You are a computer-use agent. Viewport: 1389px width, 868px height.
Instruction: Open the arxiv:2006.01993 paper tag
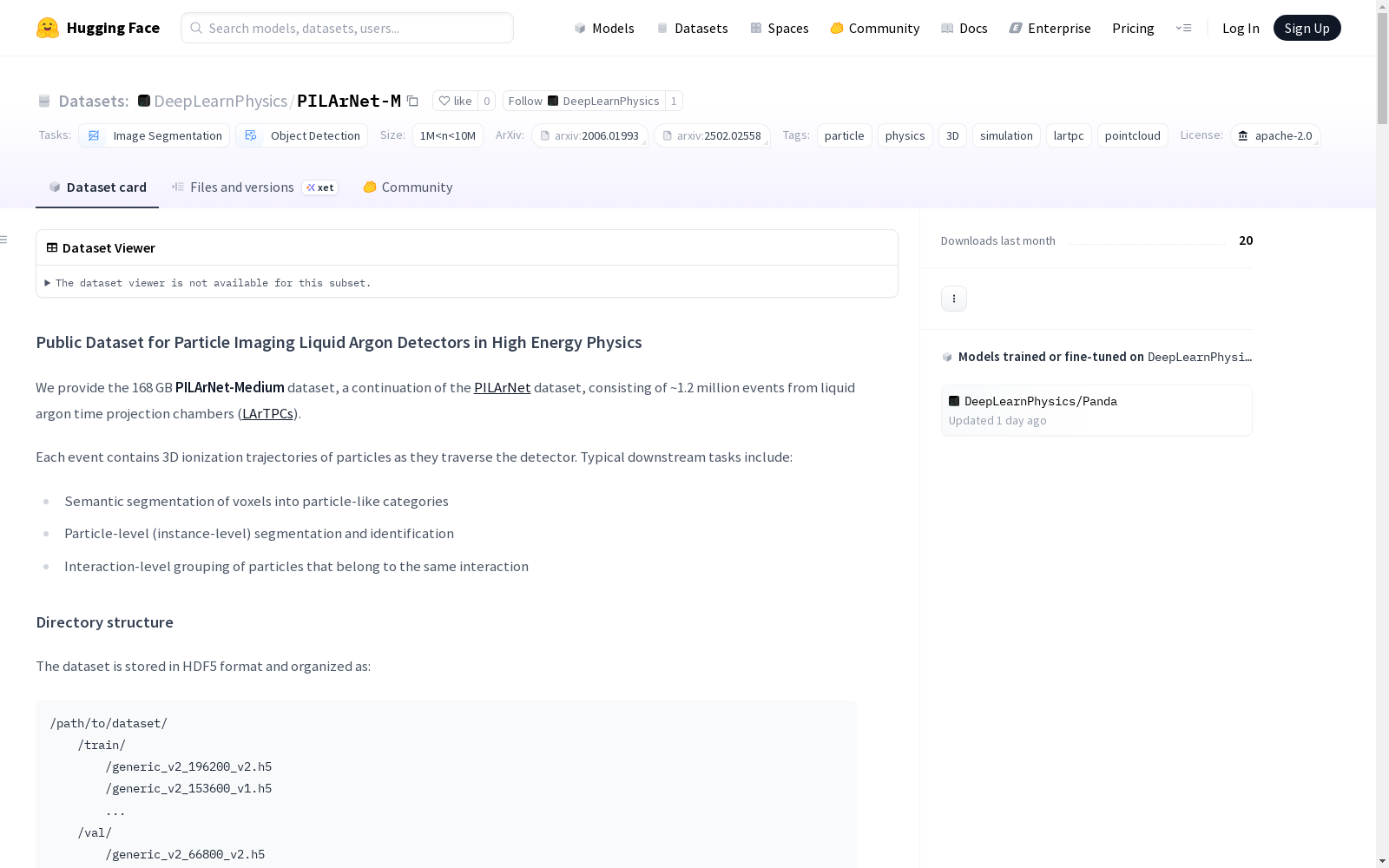tap(590, 135)
